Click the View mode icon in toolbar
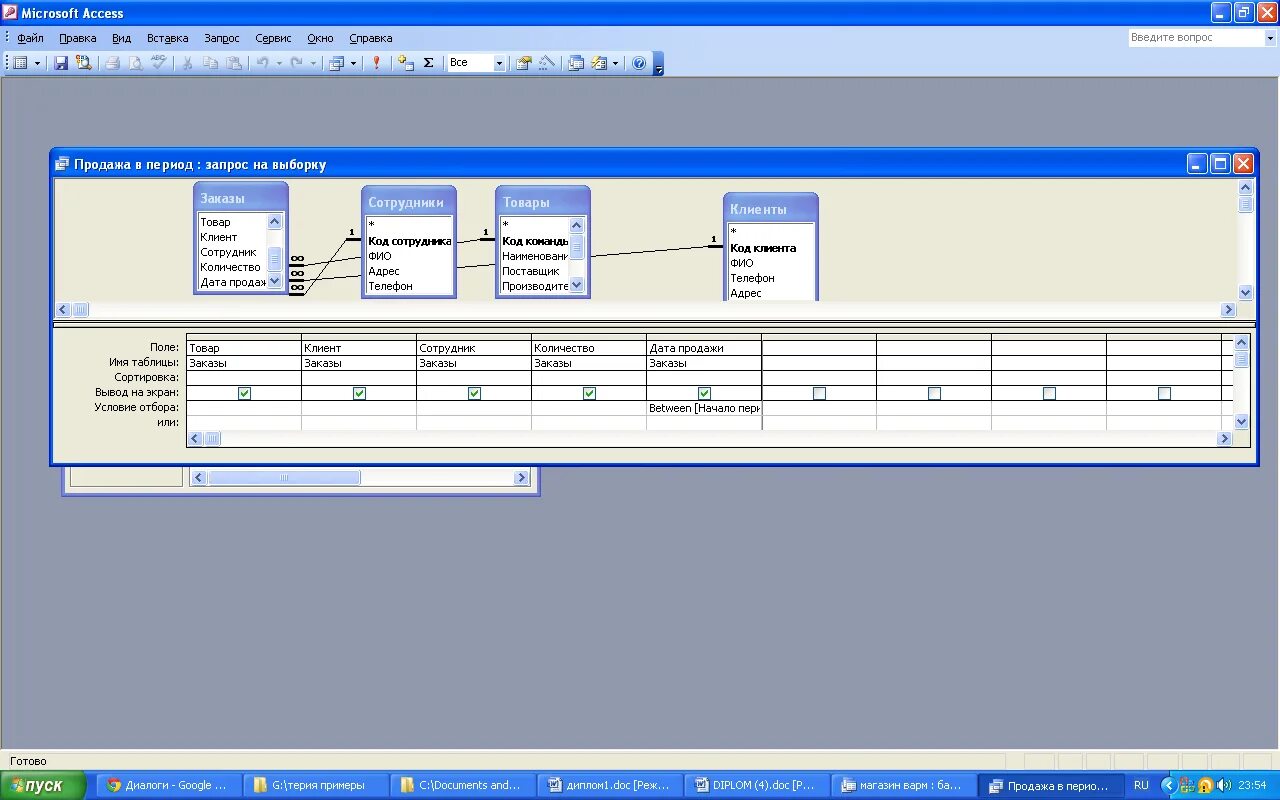 (19, 63)
